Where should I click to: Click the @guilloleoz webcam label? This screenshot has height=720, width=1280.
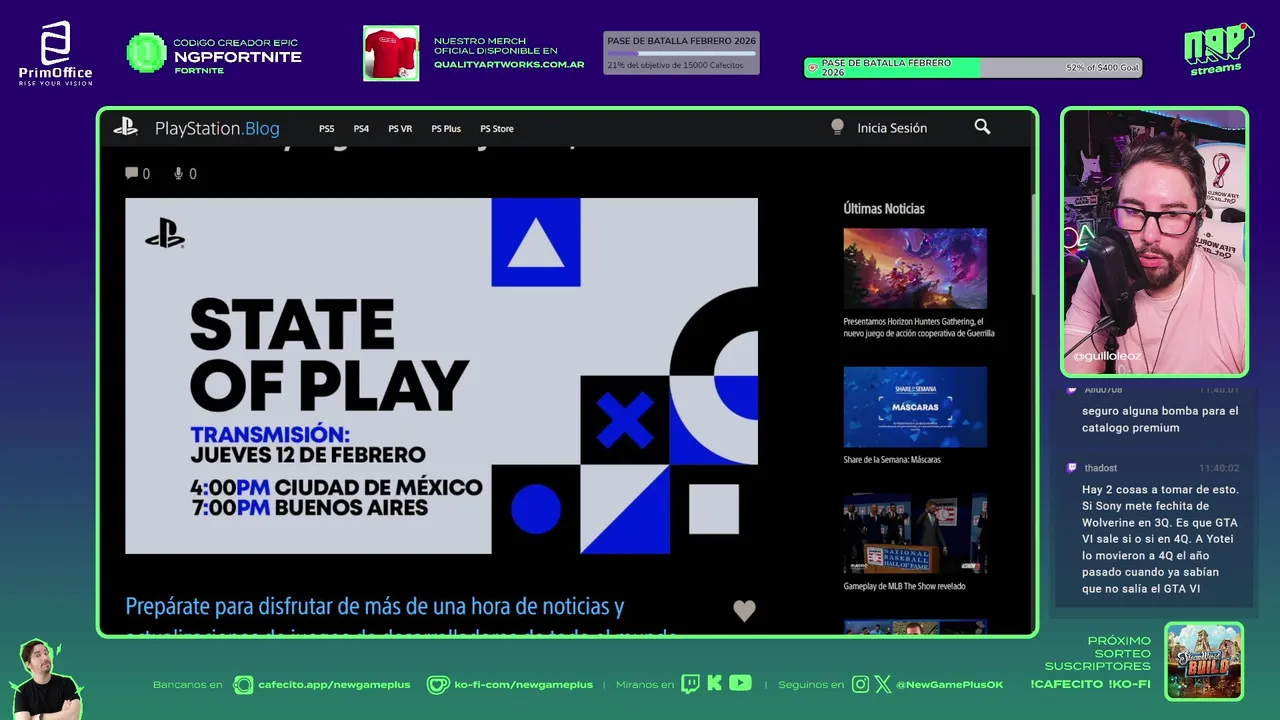click(1105, 356)
